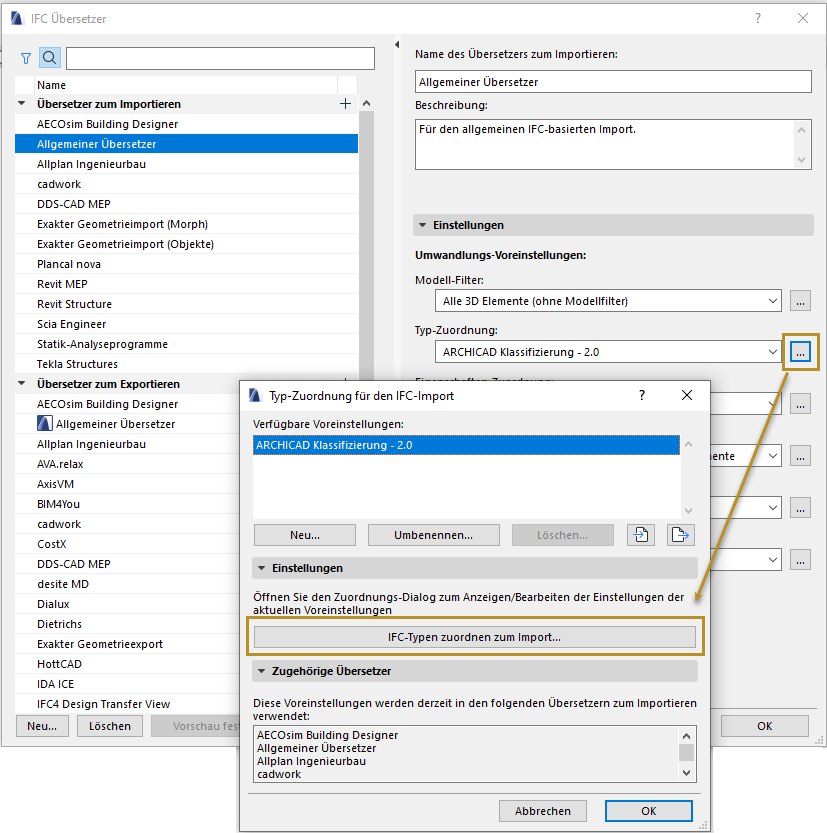The width and height of the screenshot is (827, 833).
Task: Collapse Übersetzer zum Exportieren group
Action: (x=22, y=384)
